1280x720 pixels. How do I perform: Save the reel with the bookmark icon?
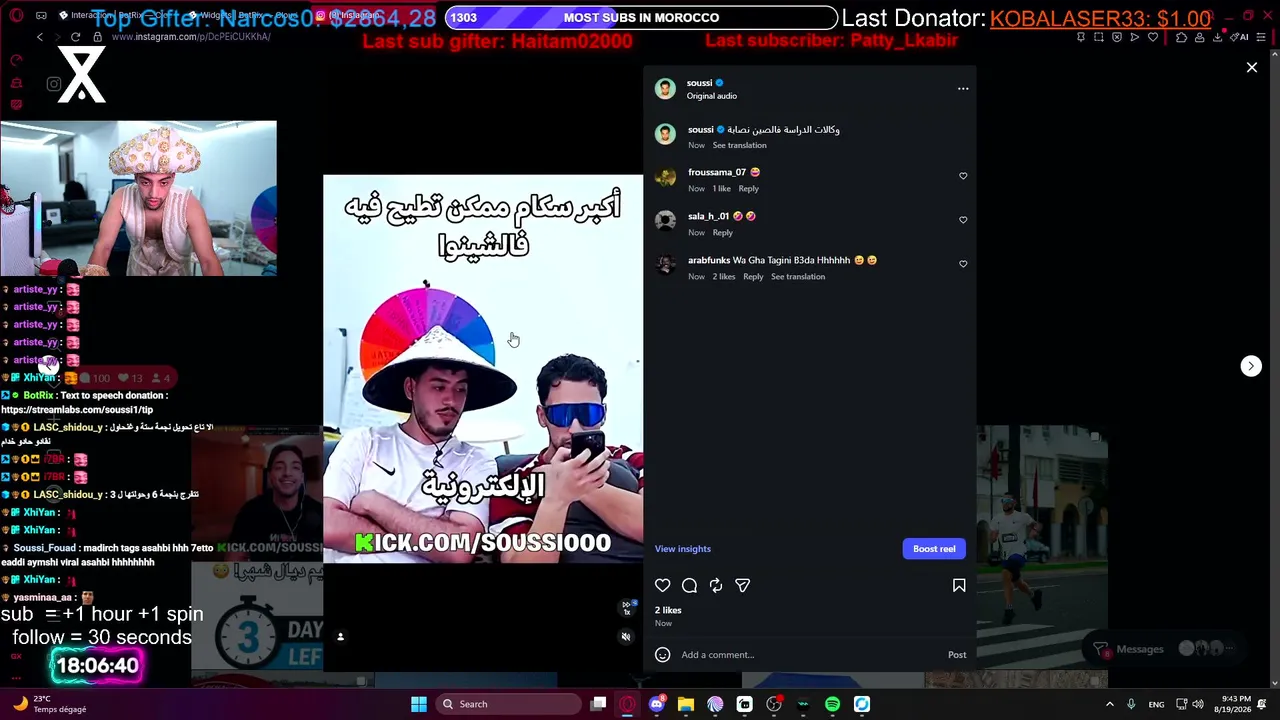tap(959, 586)
